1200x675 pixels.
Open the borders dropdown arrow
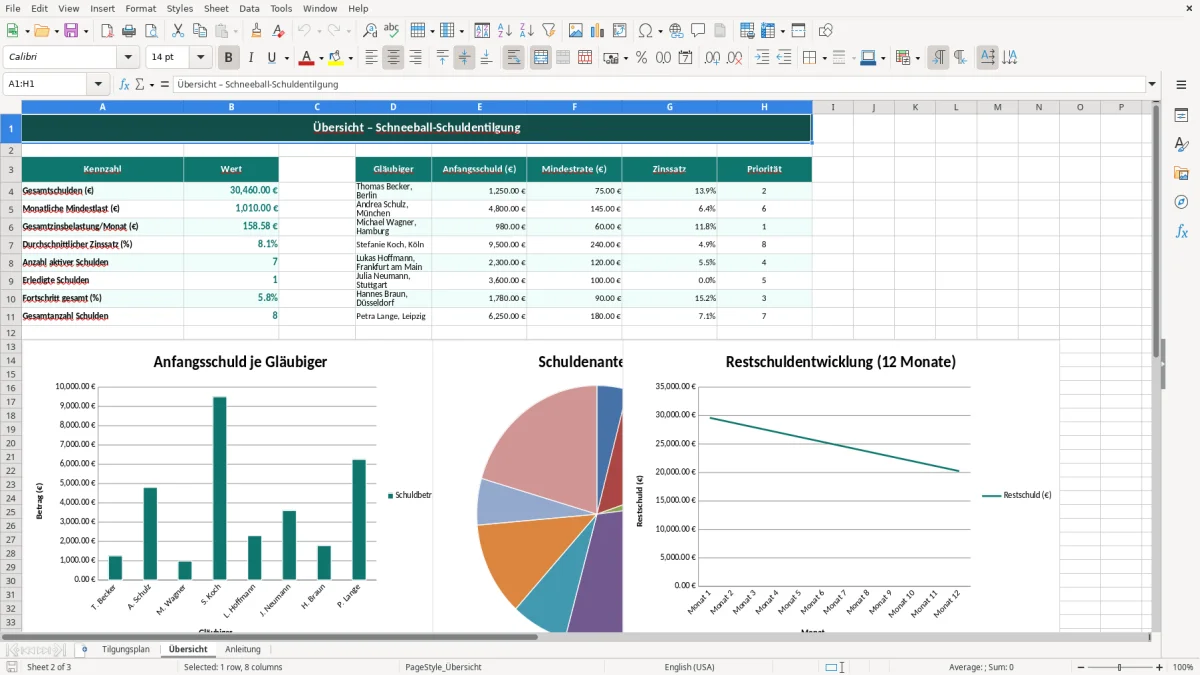824,58
